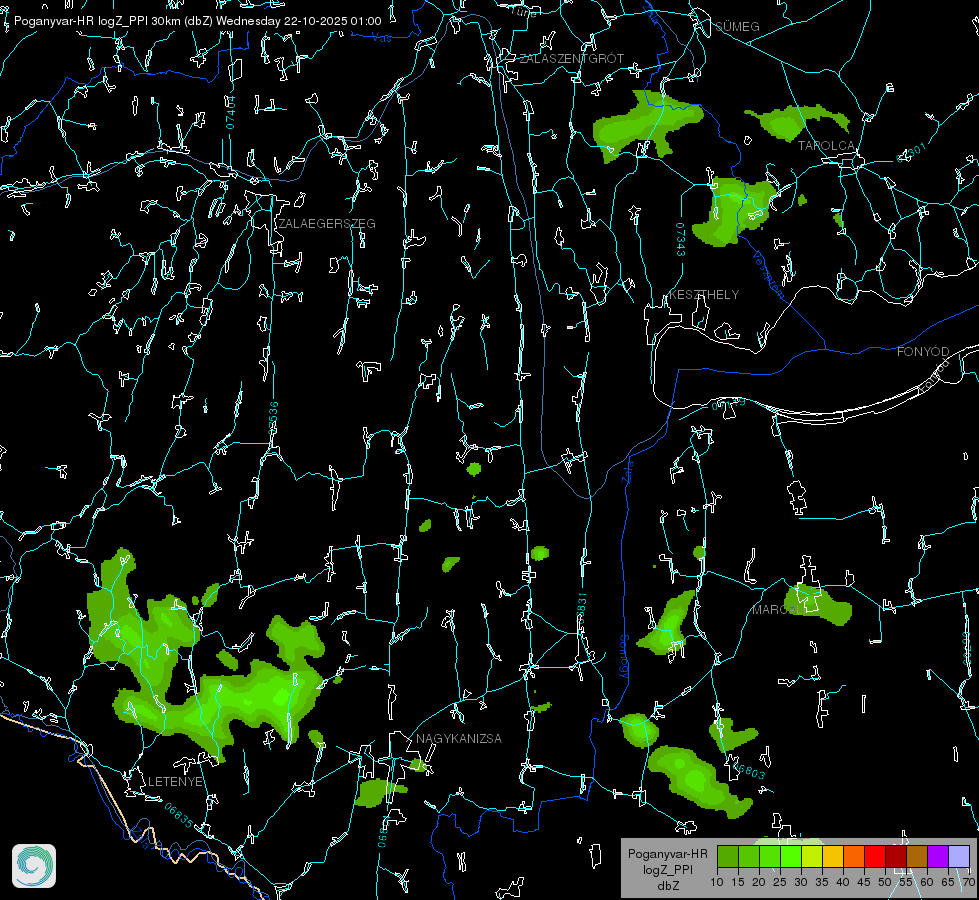979x900 pixels.
Task: Select the purple 60–65 dBZ swatch
Action: [937, 856]
